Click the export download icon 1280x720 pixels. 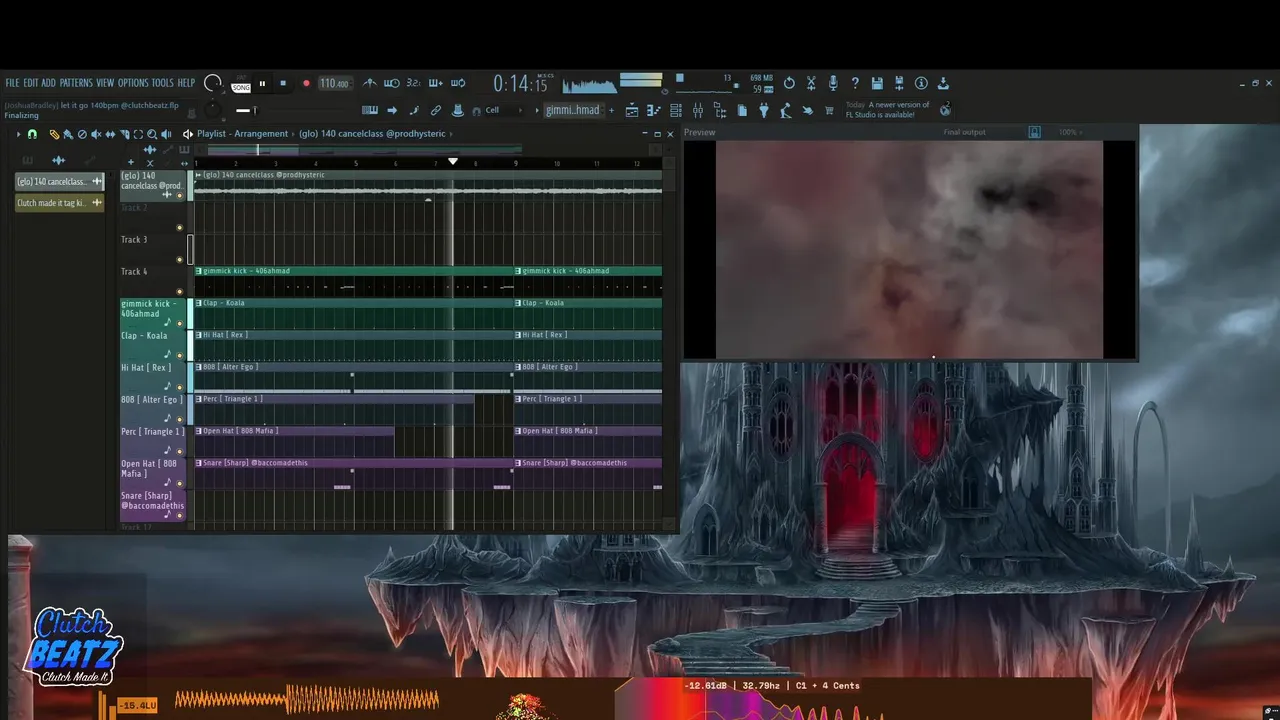coord(943,83)
